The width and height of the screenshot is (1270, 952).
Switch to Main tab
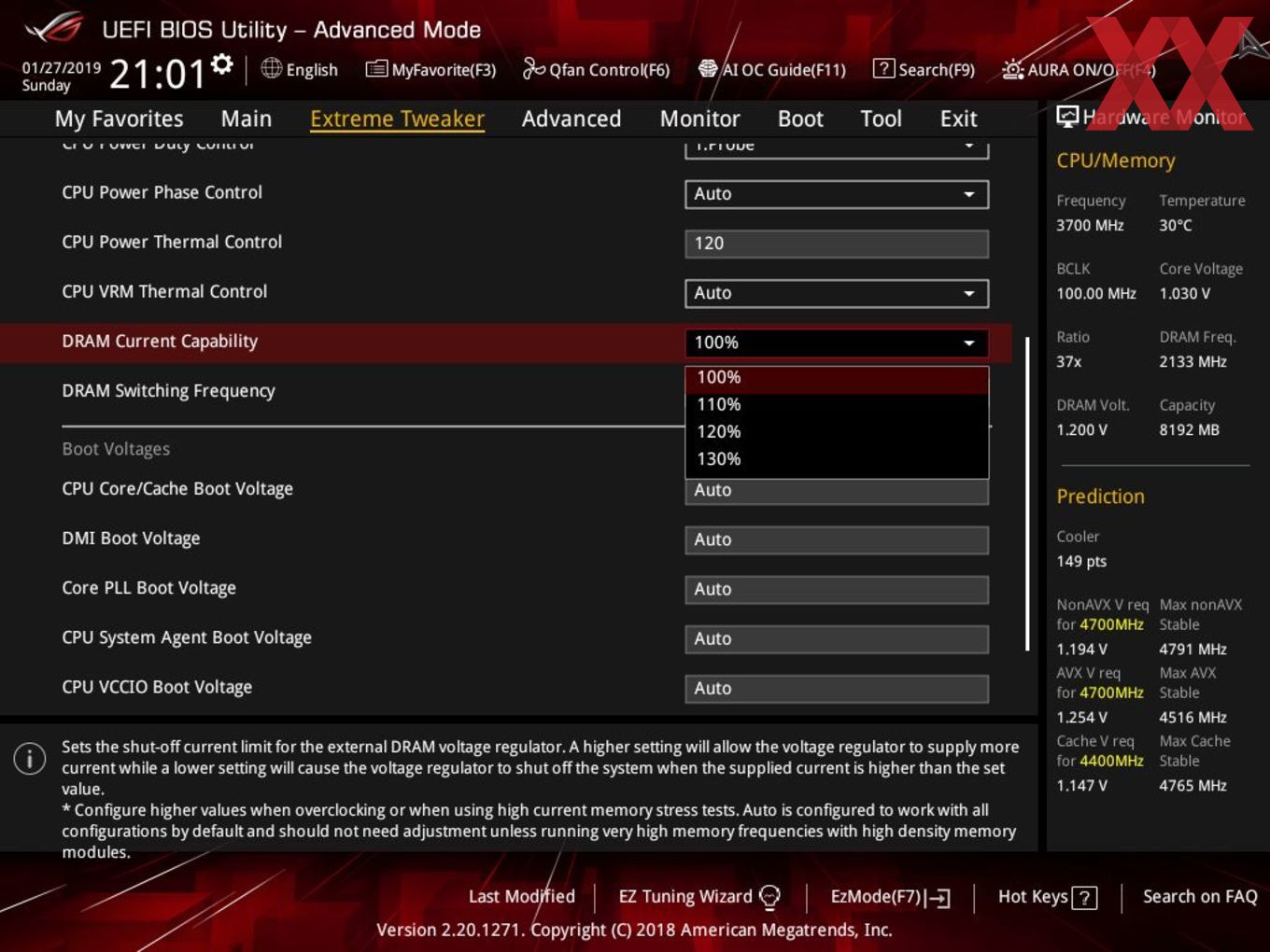[x=247, y=119]
